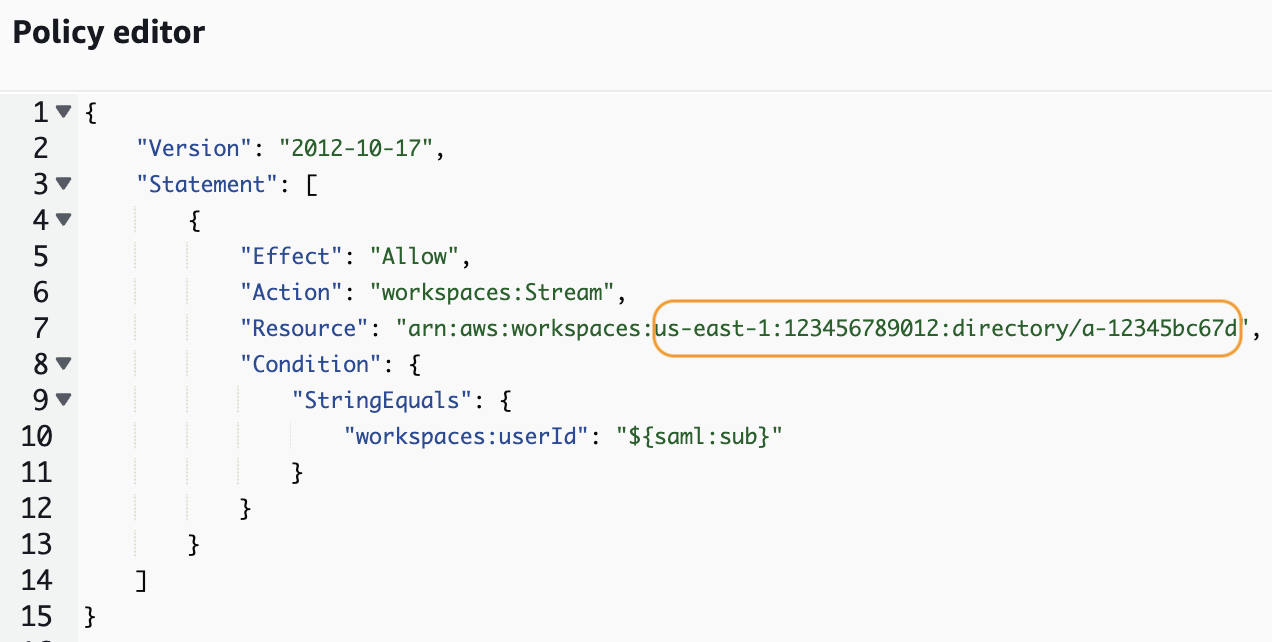Collapse the StringEquals block on line 9

click(x=63, y=400)
